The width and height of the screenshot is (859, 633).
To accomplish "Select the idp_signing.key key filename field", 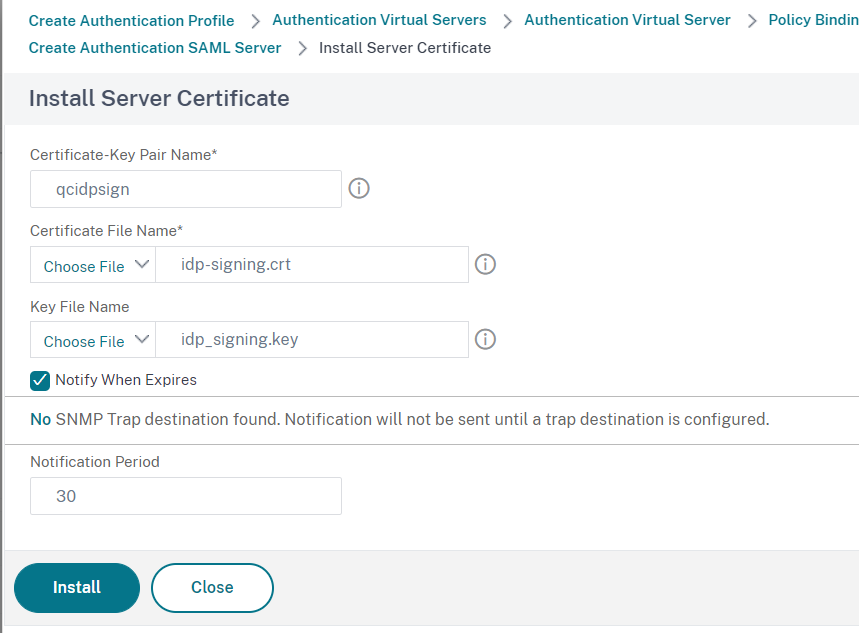I will coord(310,339).
